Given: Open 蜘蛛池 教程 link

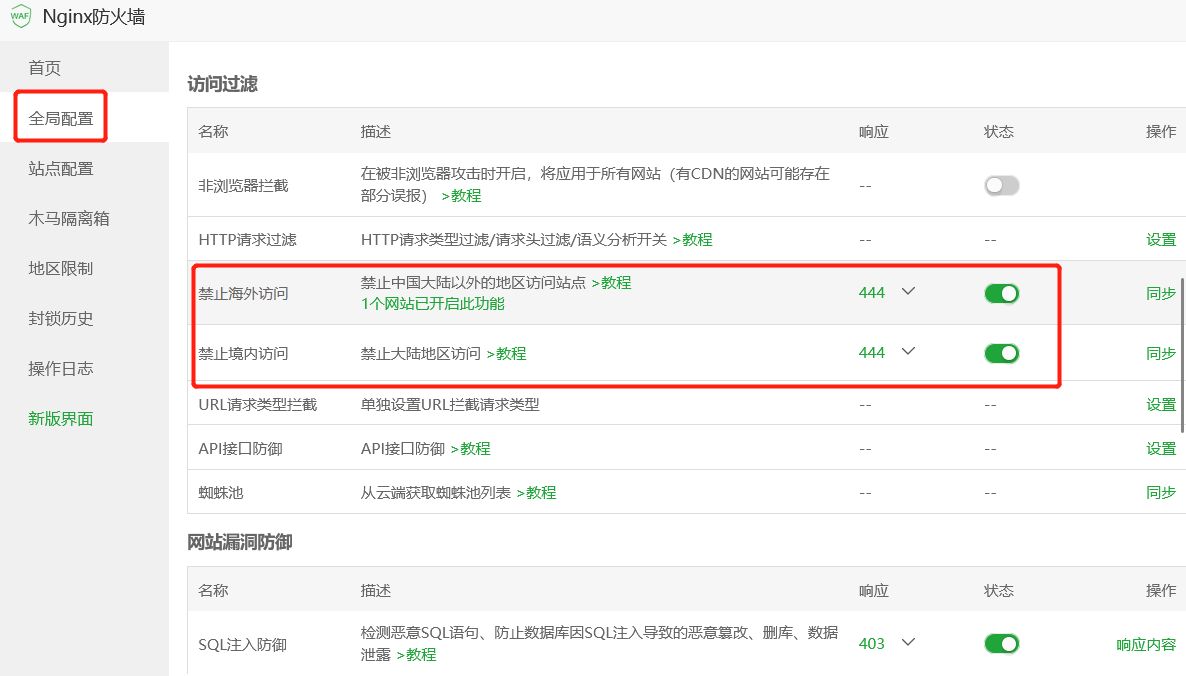Looking at the screenshot, I should click(536, 493).
